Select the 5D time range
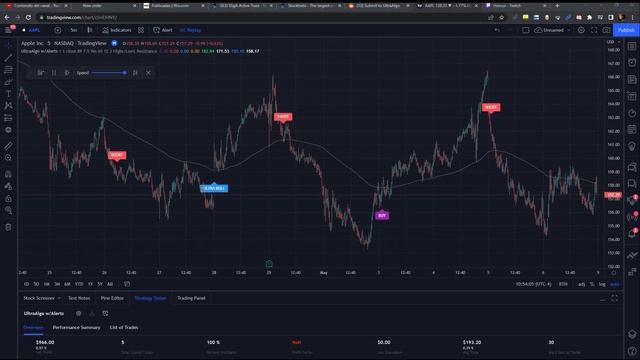Viewport: 640px width, 360px height. [x=36, y=284]
